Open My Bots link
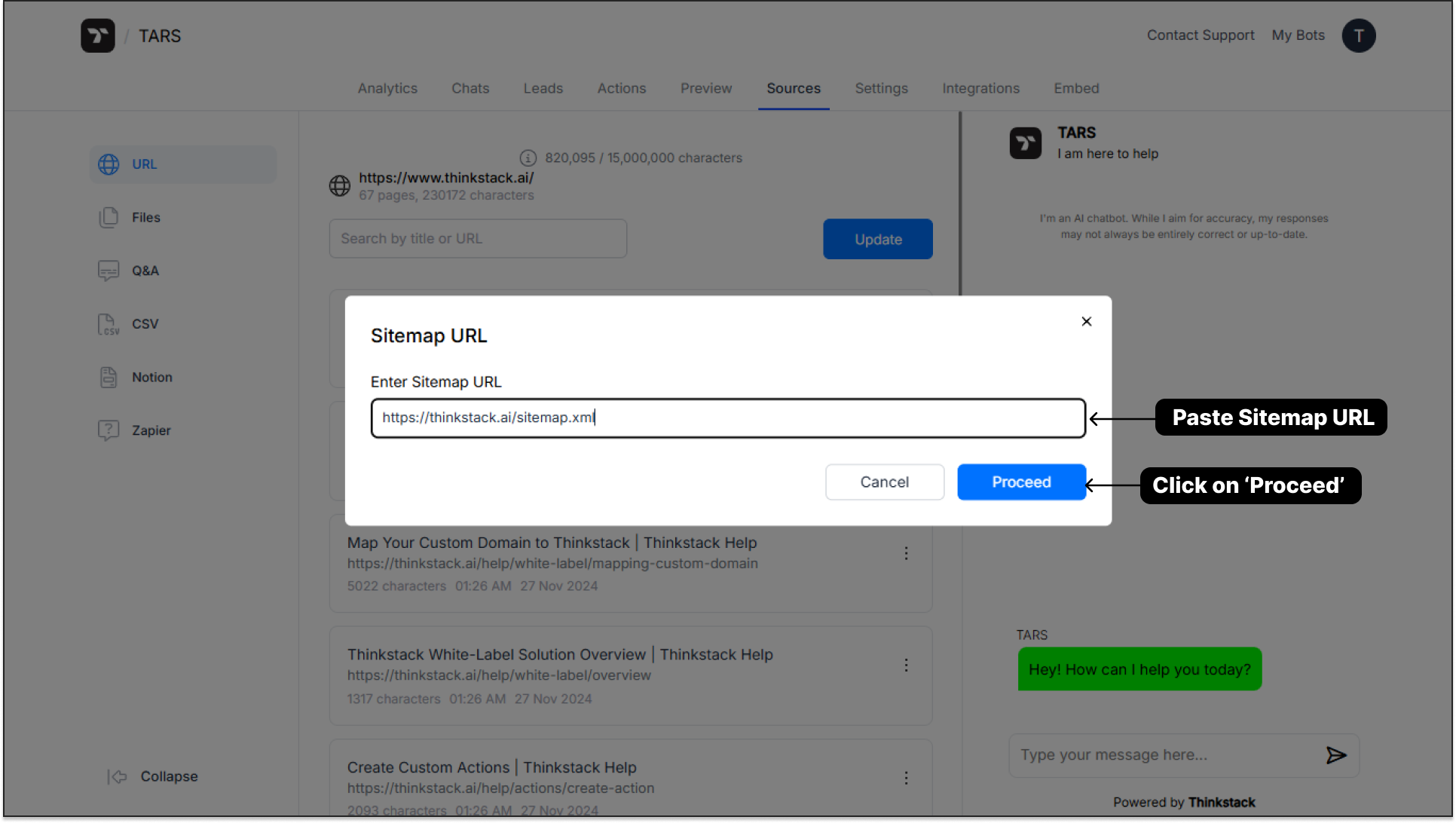 1298,35
